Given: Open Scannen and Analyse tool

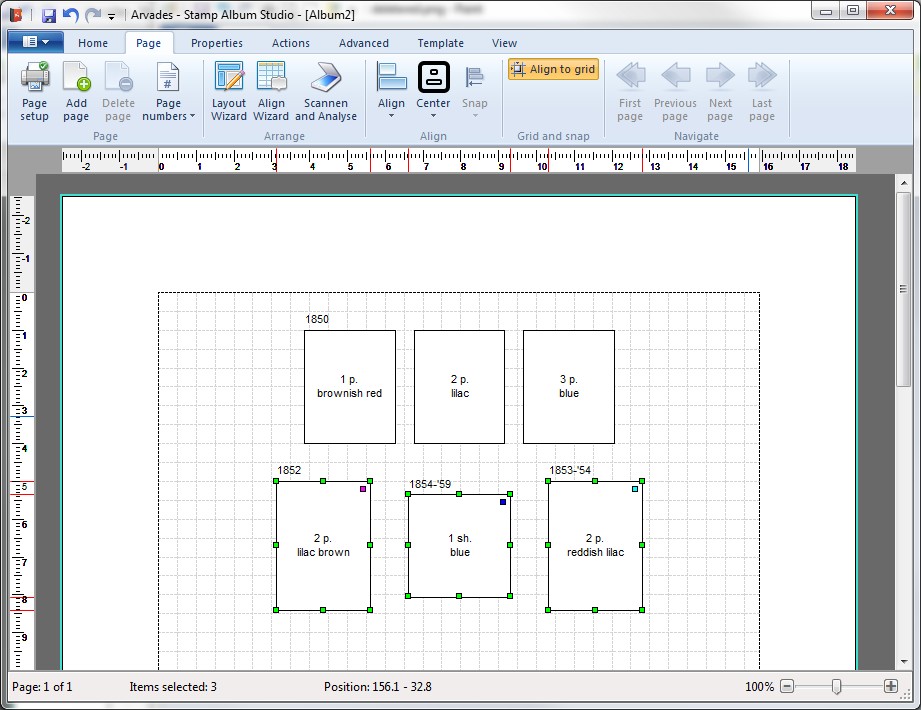Looking at the screenshot, I should pyautogui.click(x=326, y=92).
